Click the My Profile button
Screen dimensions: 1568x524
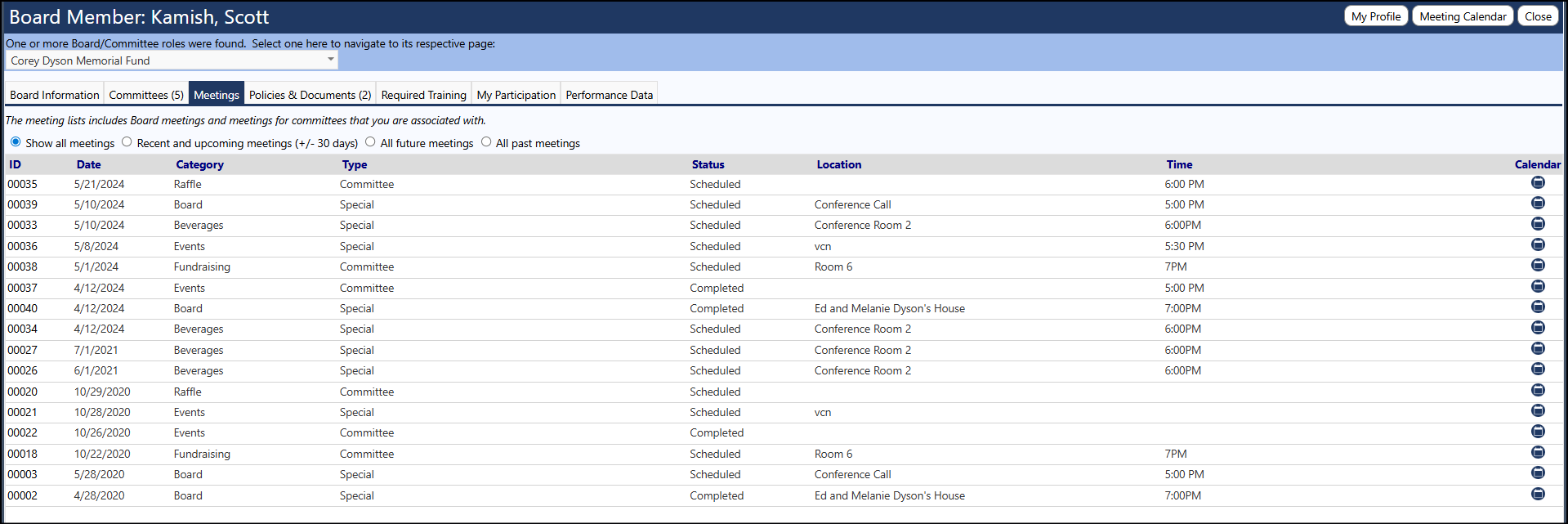(x=1376, y=16)
